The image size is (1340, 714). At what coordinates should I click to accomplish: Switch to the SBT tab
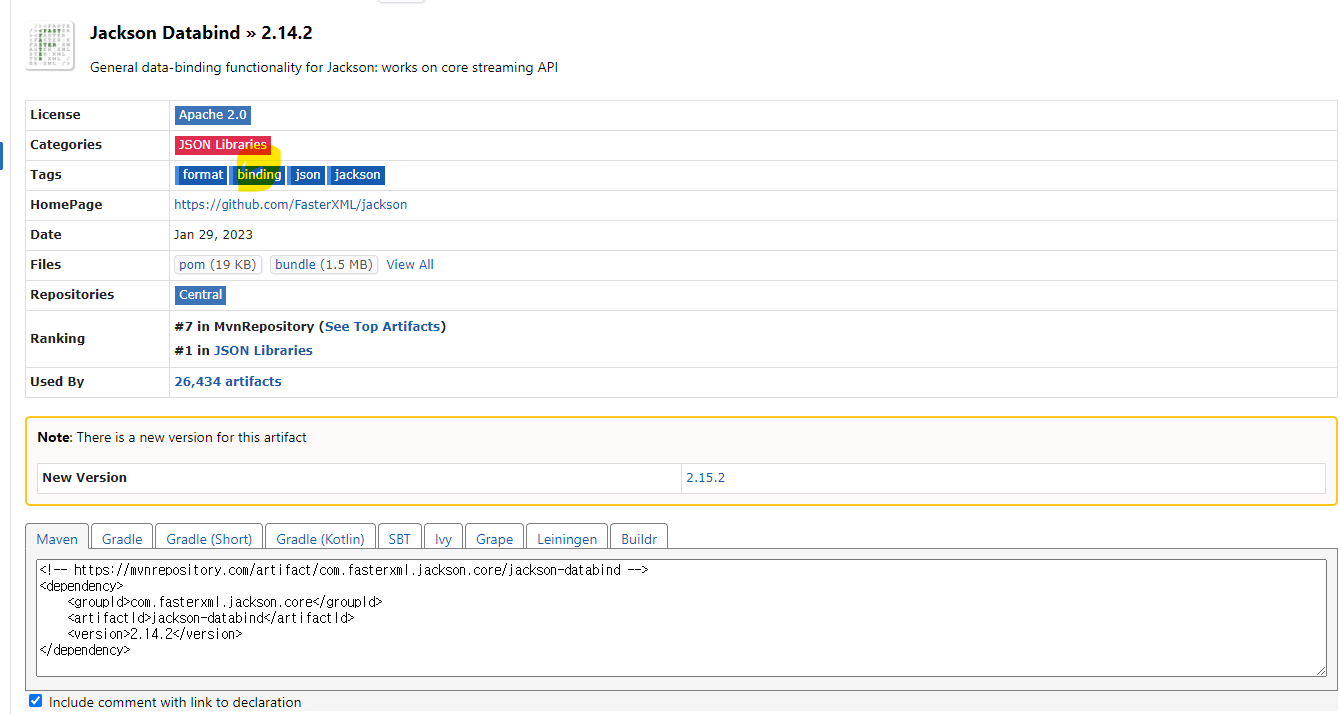click(x=400, y=538)
